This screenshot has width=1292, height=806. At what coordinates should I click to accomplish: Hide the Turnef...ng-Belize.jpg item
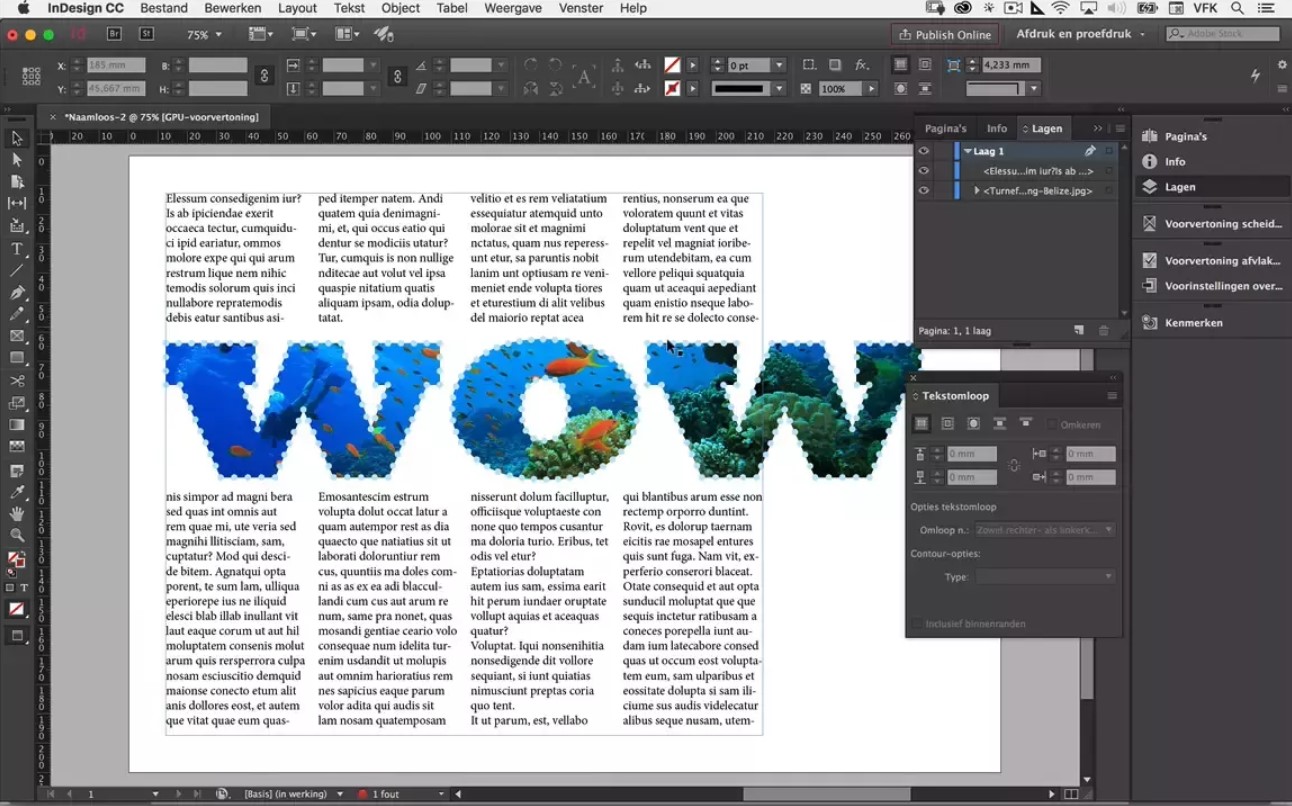click(x=924, y=190)
